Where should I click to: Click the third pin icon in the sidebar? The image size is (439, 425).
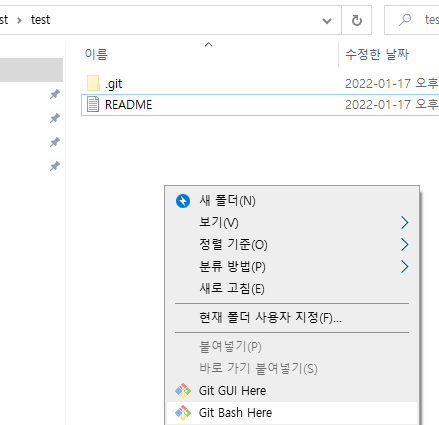(55, 142)
